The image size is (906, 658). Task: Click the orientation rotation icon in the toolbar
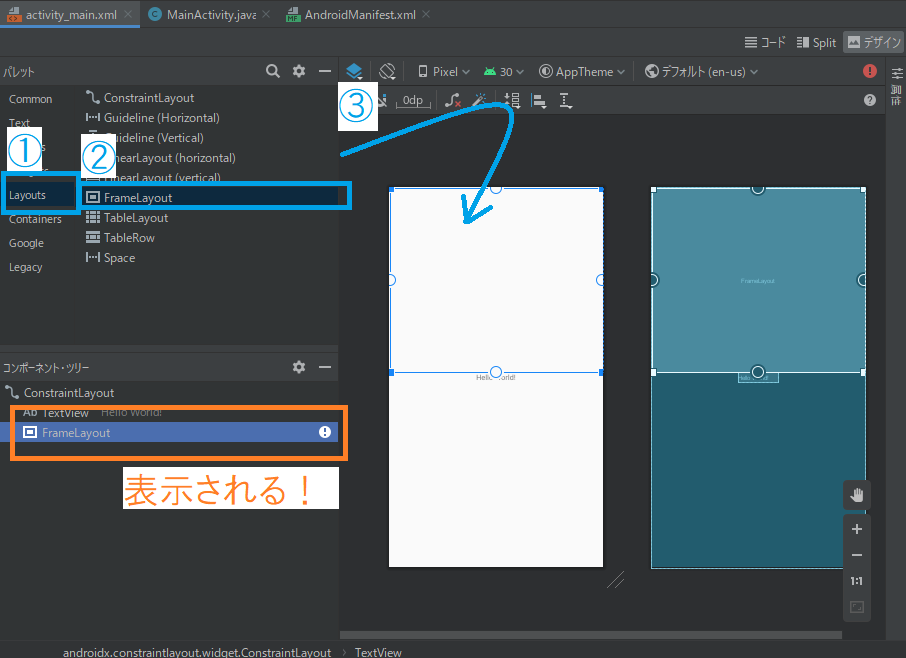coord(388,70)
